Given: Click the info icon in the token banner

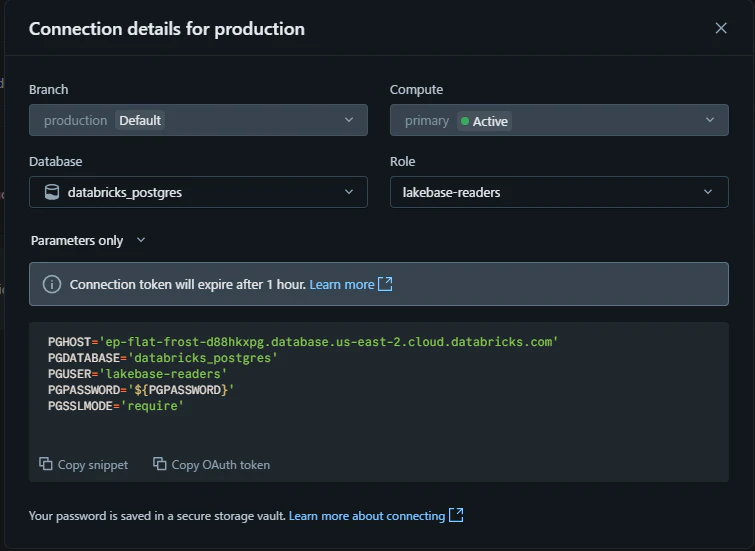Looking at the screenshot, I should pos(52,284).
